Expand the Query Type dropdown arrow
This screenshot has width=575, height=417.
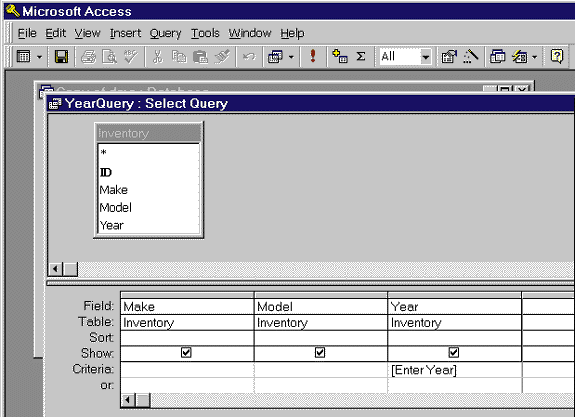(x=292, y=57)
